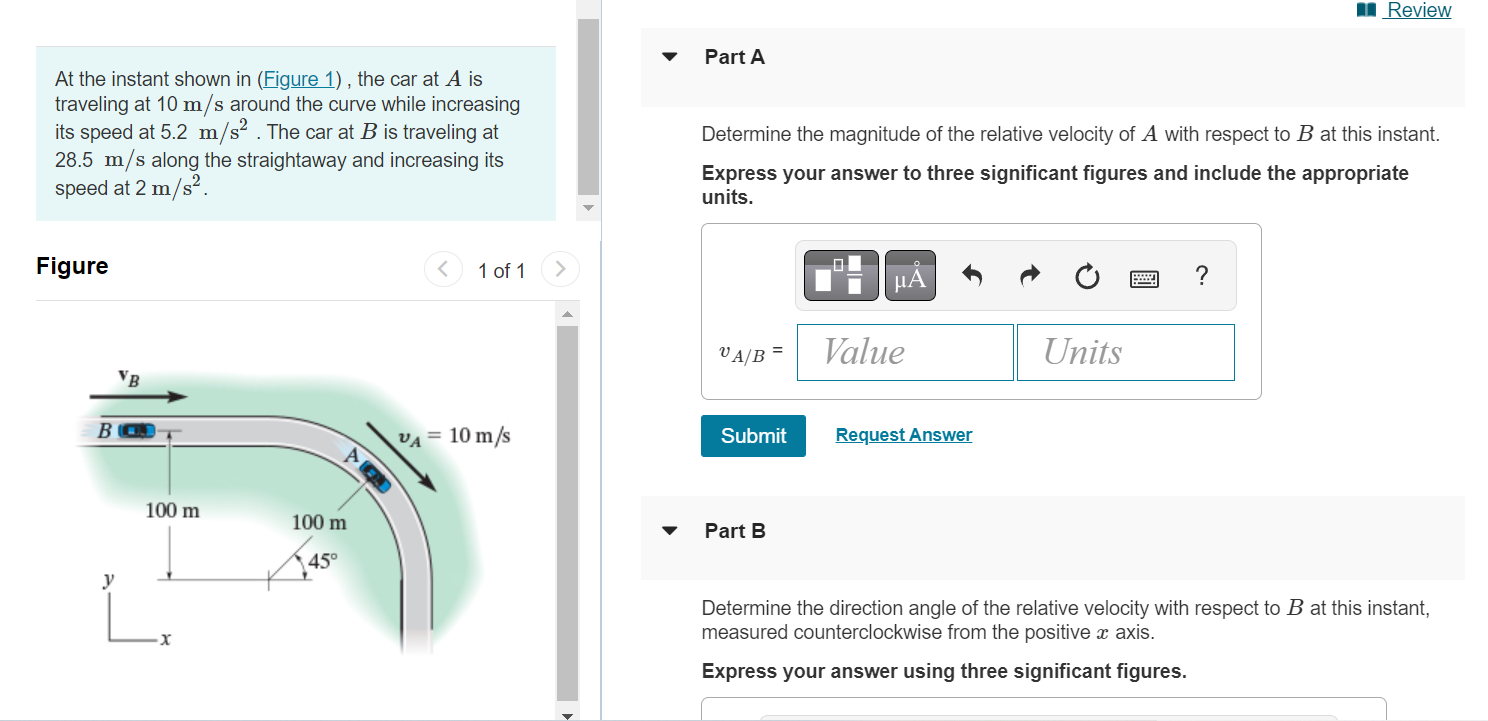This screenshot has width=1488, height=721.
Task: Open the units symbol palette (μÅ)
Action: point(910,274)
